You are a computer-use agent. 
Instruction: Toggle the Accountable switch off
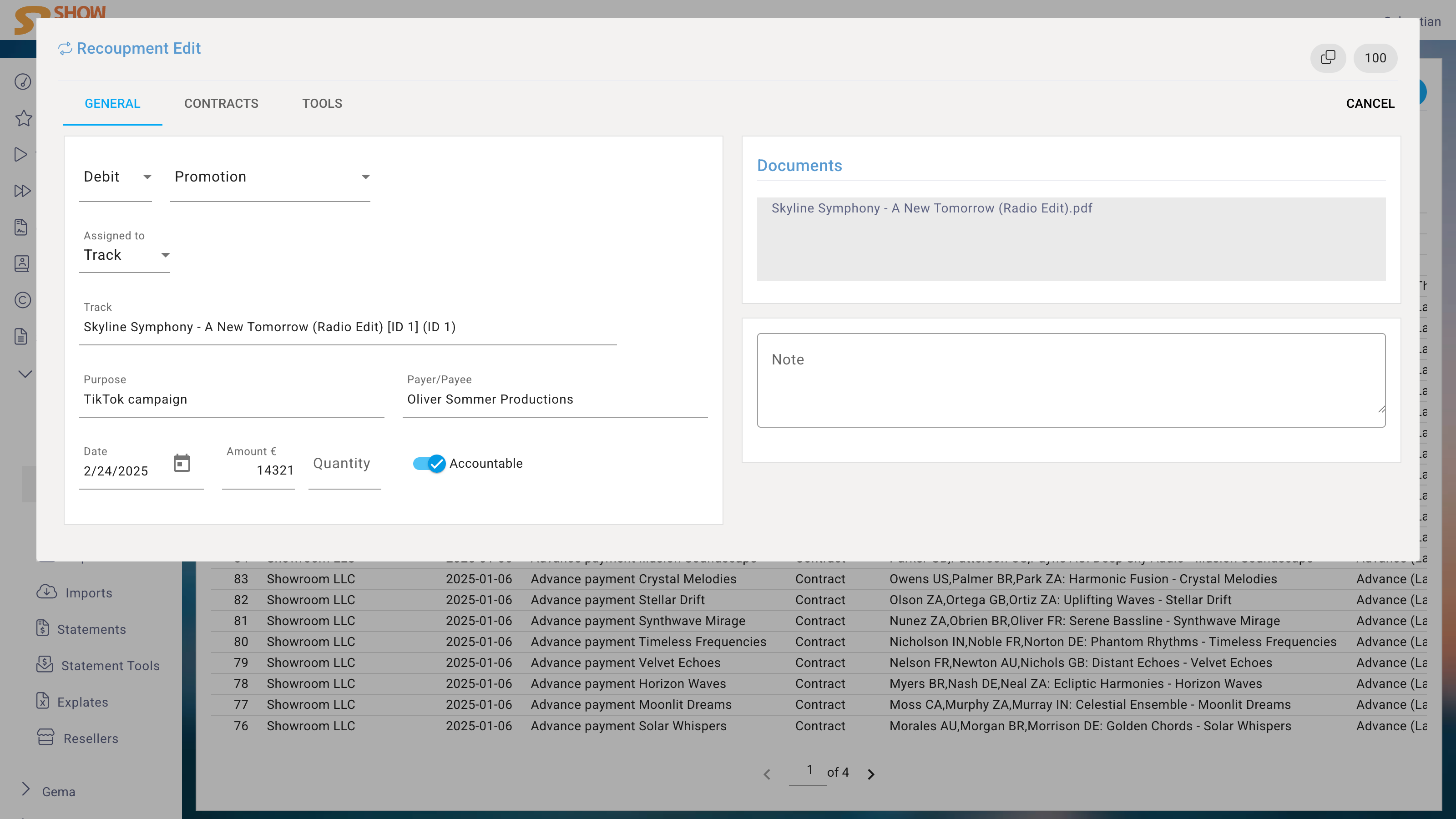(430, 464)
